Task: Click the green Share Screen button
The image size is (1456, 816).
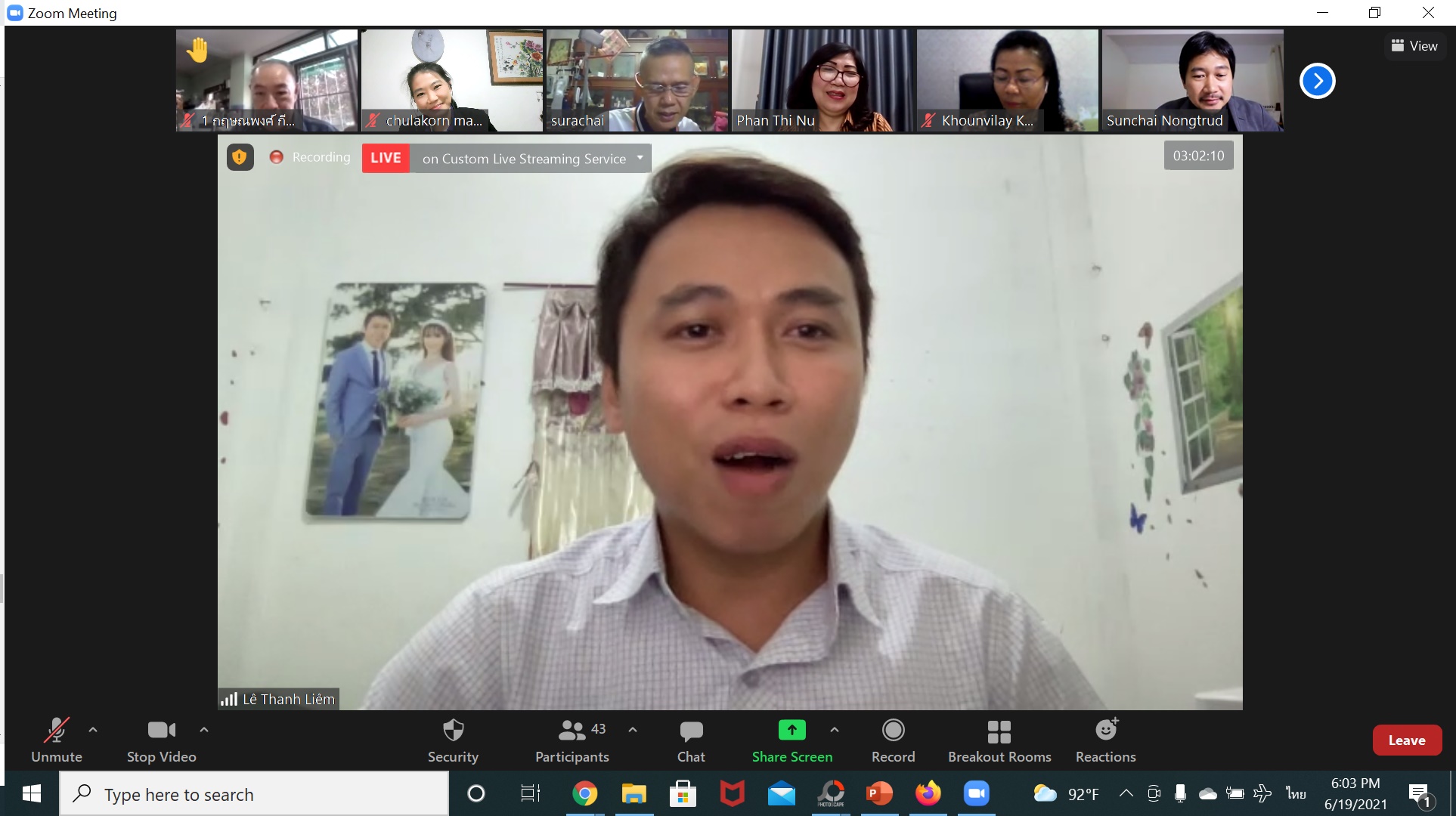Action: coord(792,740)
